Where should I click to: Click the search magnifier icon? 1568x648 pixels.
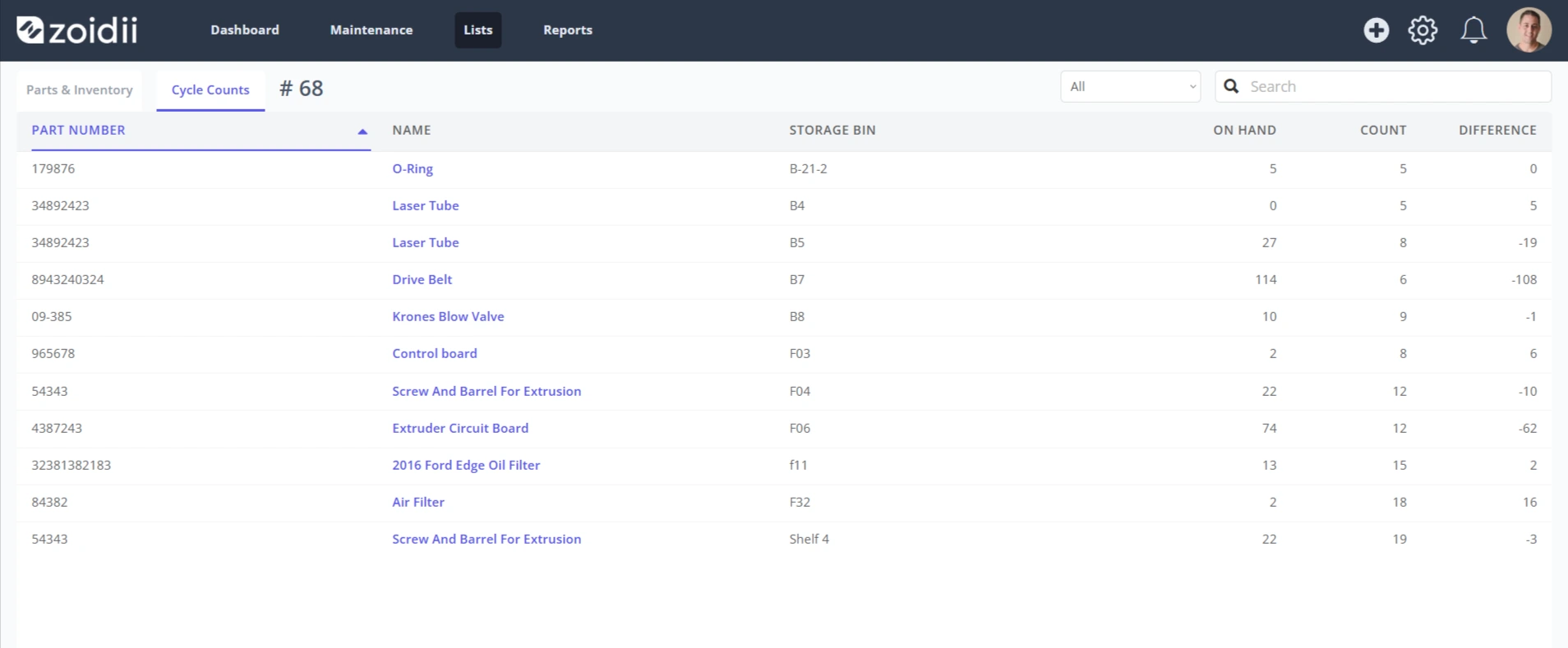1231,86
